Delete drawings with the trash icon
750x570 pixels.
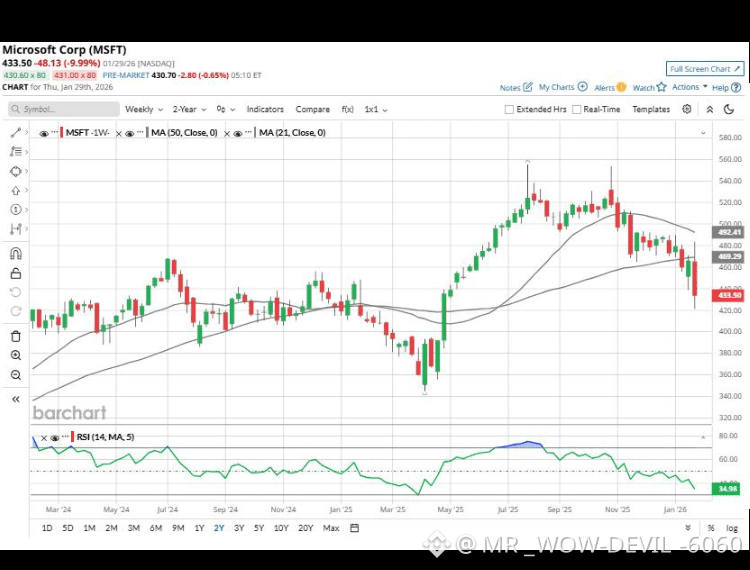(15, 336)
